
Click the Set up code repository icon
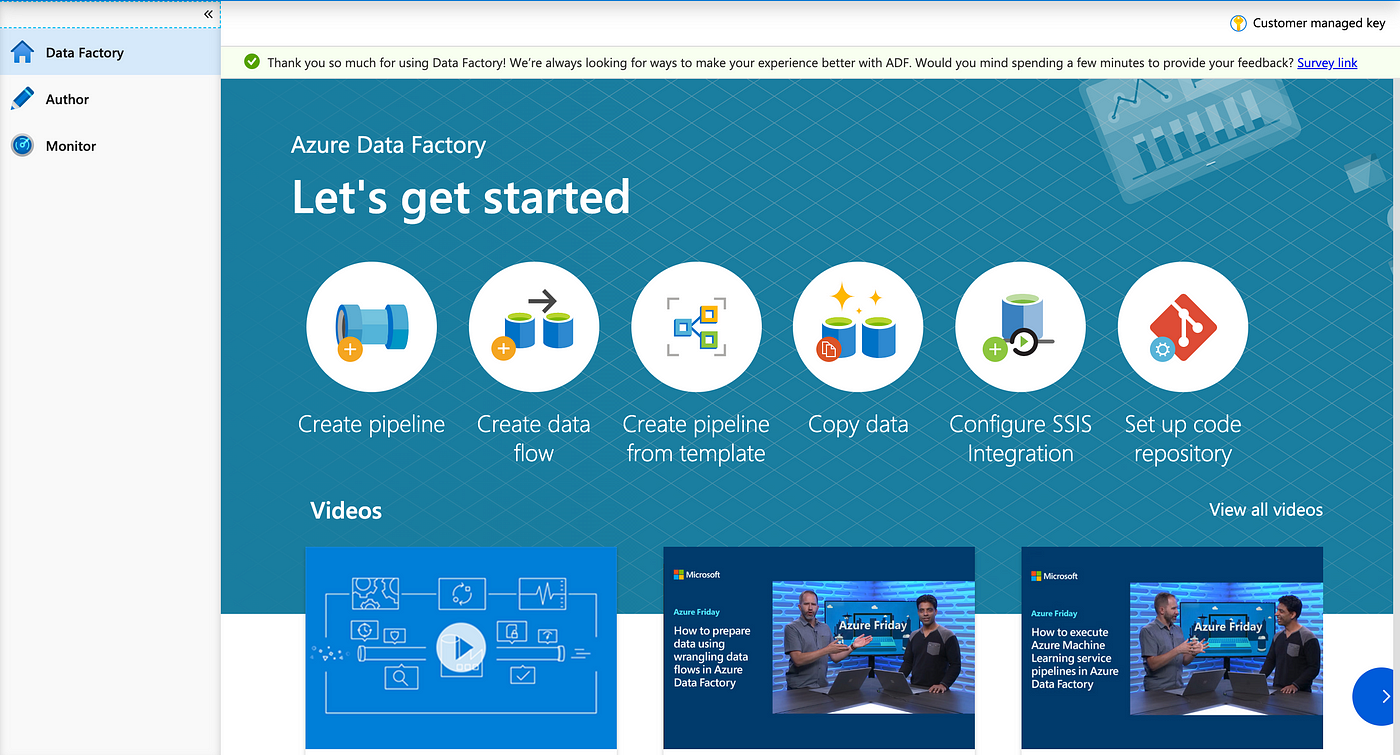pyautogui.click(x=1183, y=327)
